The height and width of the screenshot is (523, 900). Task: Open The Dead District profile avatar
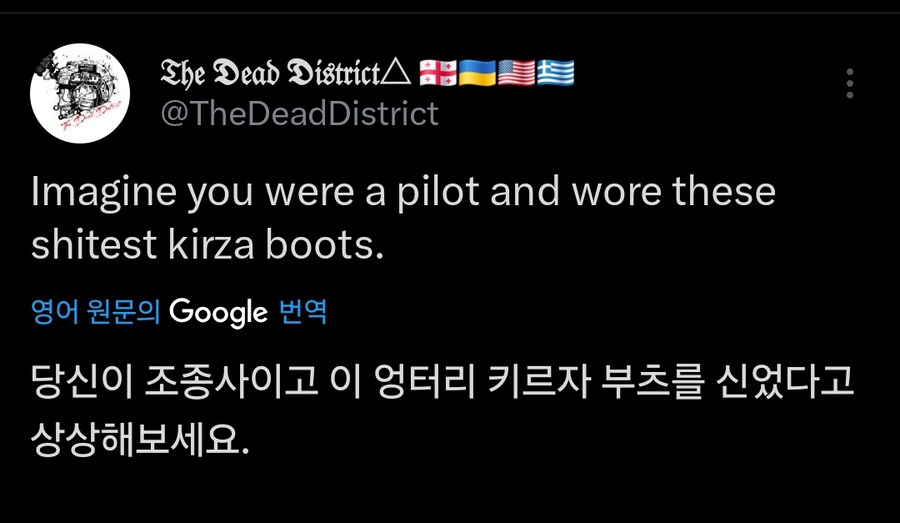click(80, 93)
